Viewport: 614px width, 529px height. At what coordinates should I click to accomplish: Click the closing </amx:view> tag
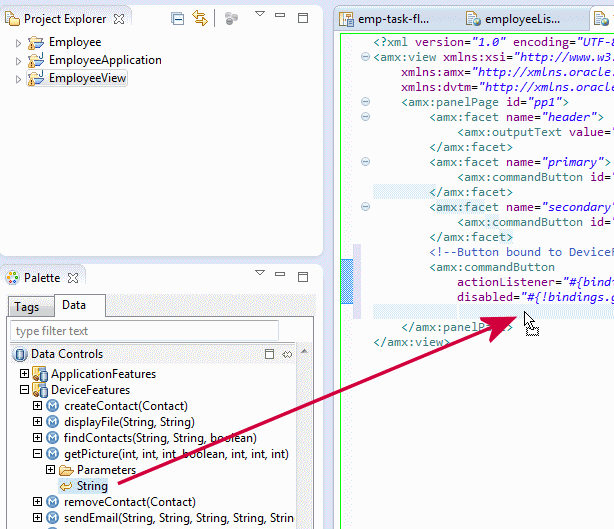[411, 342]
